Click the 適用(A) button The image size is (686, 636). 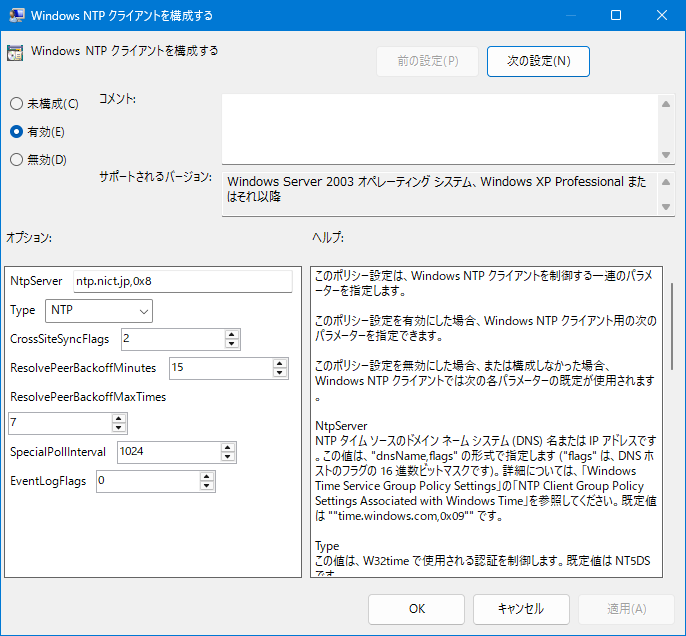626,609
